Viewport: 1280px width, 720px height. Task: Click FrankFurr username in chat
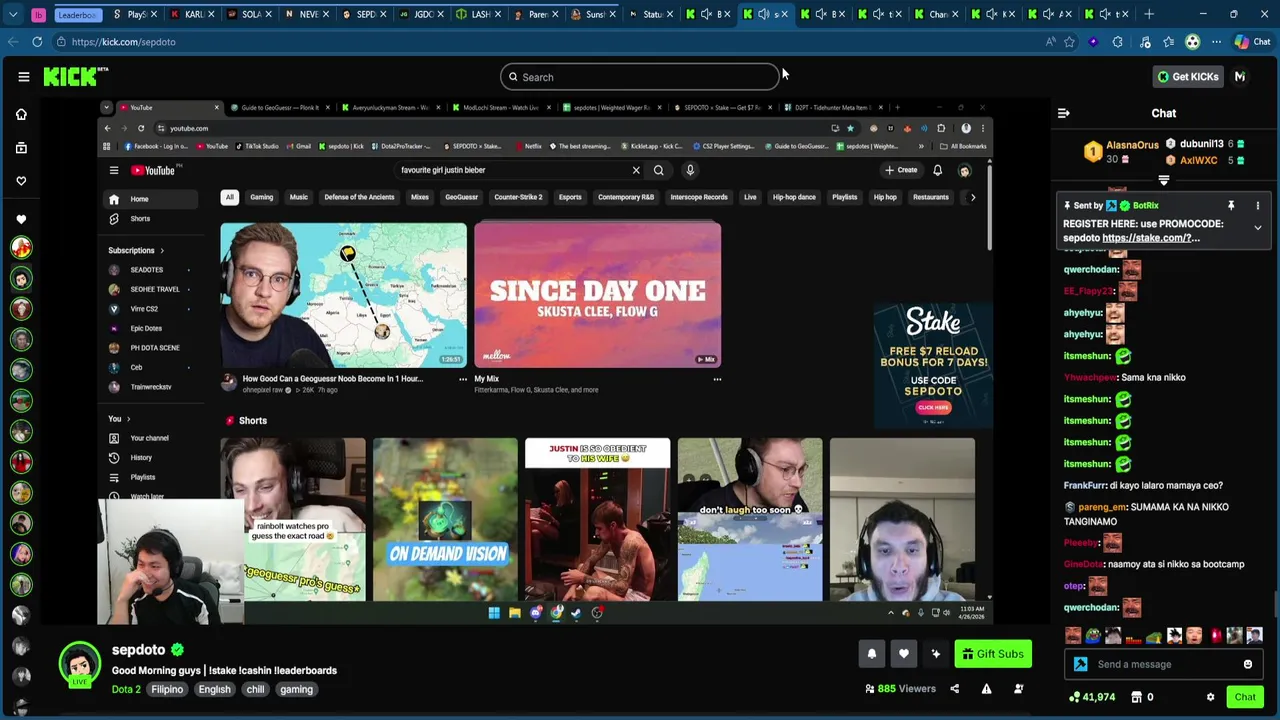pos(1086,485)
